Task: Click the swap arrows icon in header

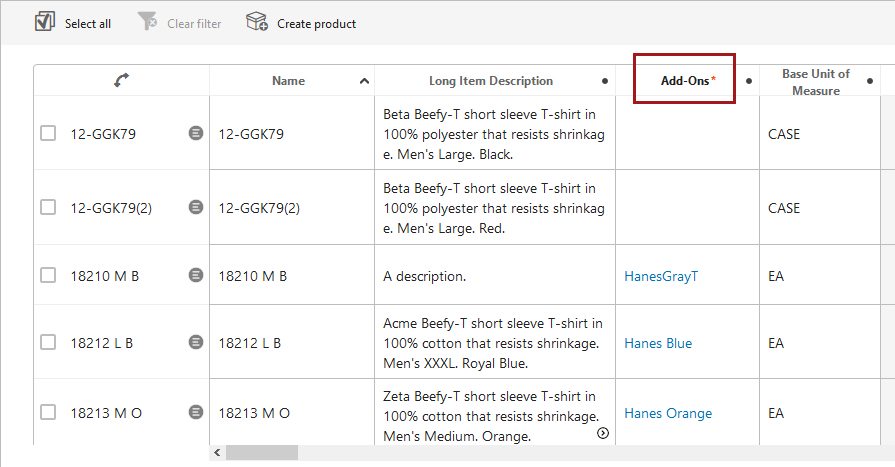Action: tap(122, 81)
